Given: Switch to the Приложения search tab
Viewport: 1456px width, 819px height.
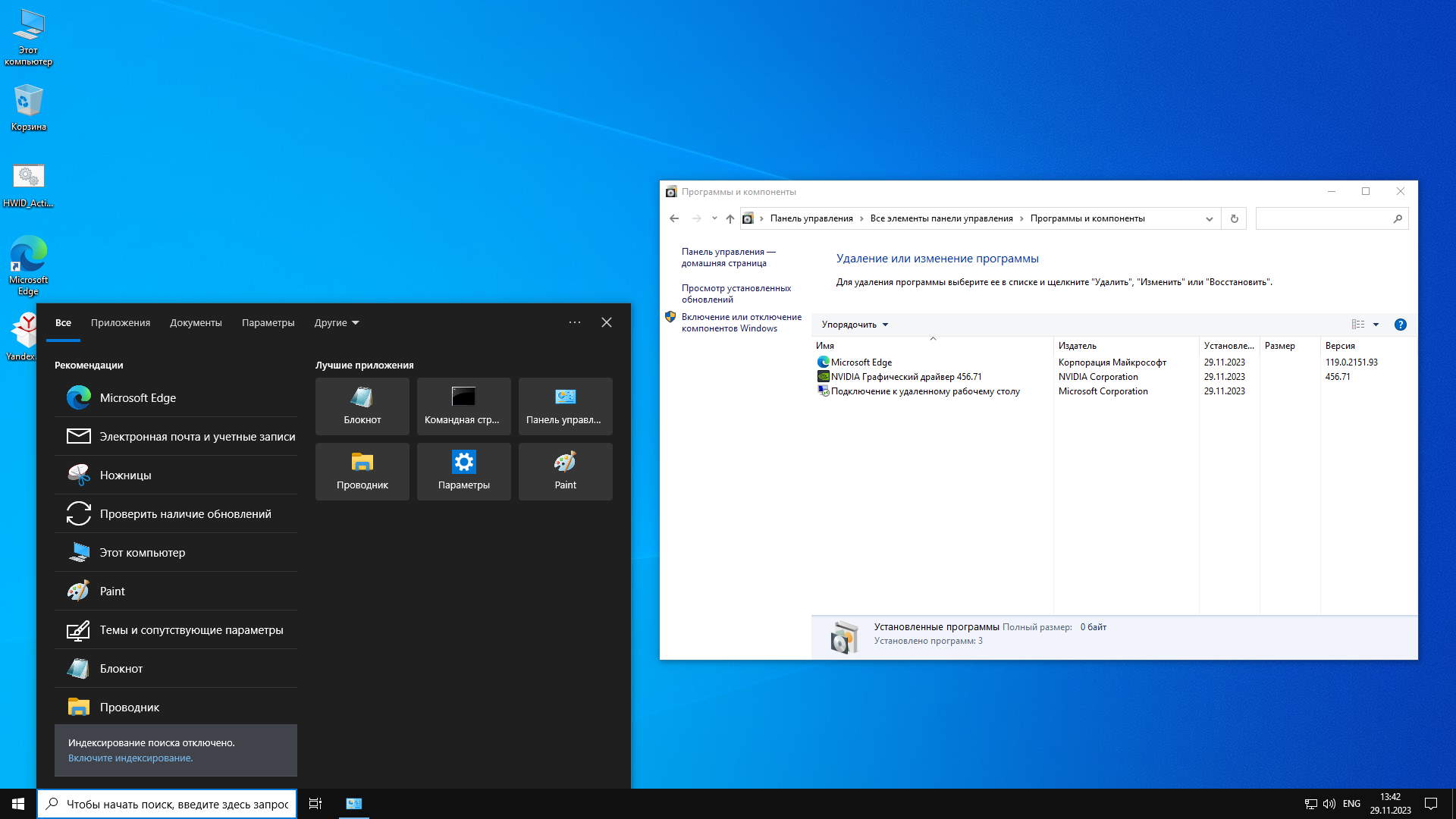Looking at the screenshot, I should 121,323.
